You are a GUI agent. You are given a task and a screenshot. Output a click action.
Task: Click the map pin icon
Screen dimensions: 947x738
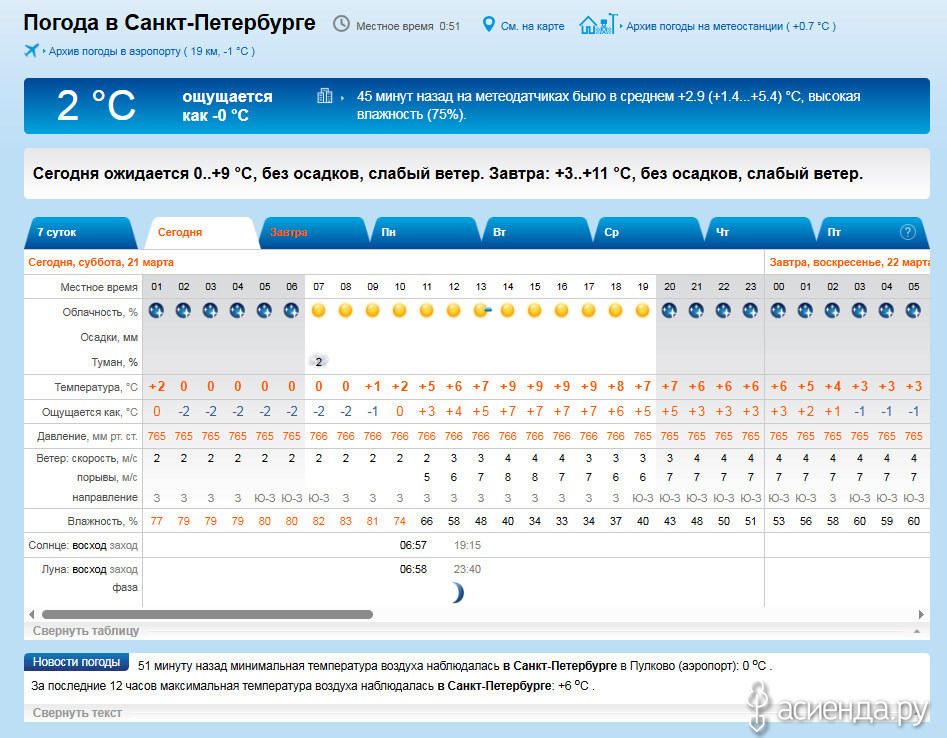[489, 24]
